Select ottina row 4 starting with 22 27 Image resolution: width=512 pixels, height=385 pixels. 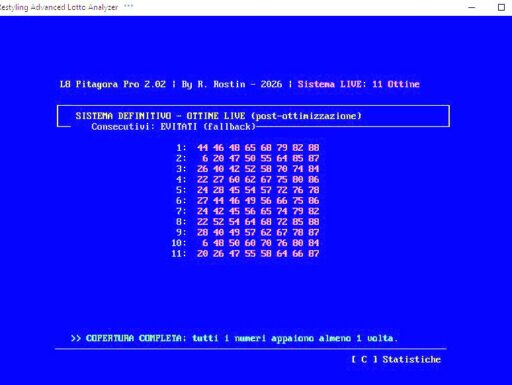pos(248,179)
